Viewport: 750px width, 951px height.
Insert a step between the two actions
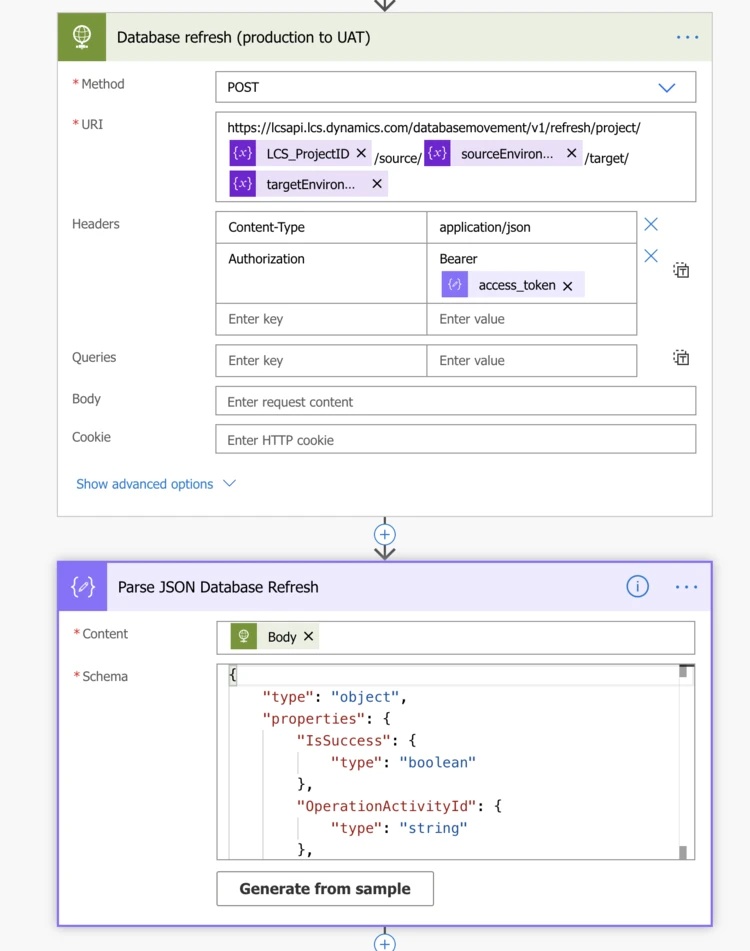(385, 534)
